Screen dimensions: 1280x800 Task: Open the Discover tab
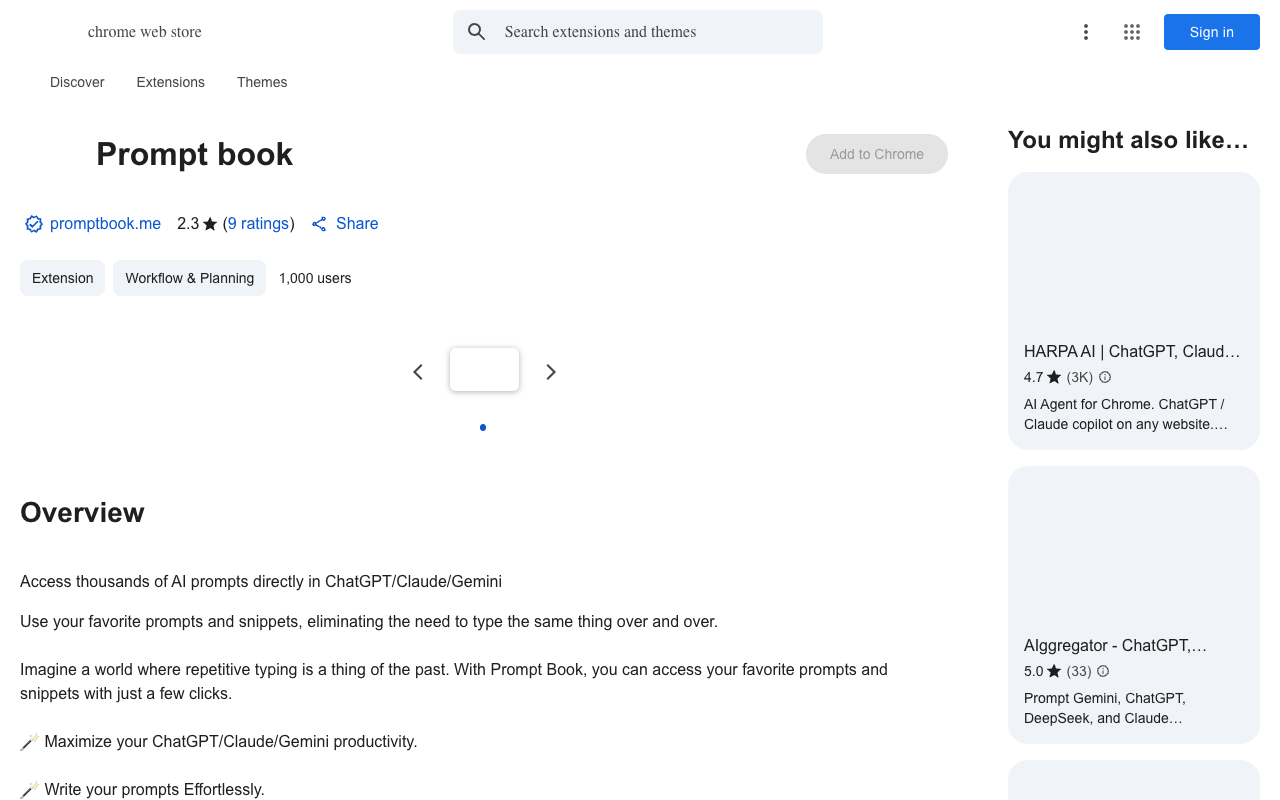click(77, 82)
